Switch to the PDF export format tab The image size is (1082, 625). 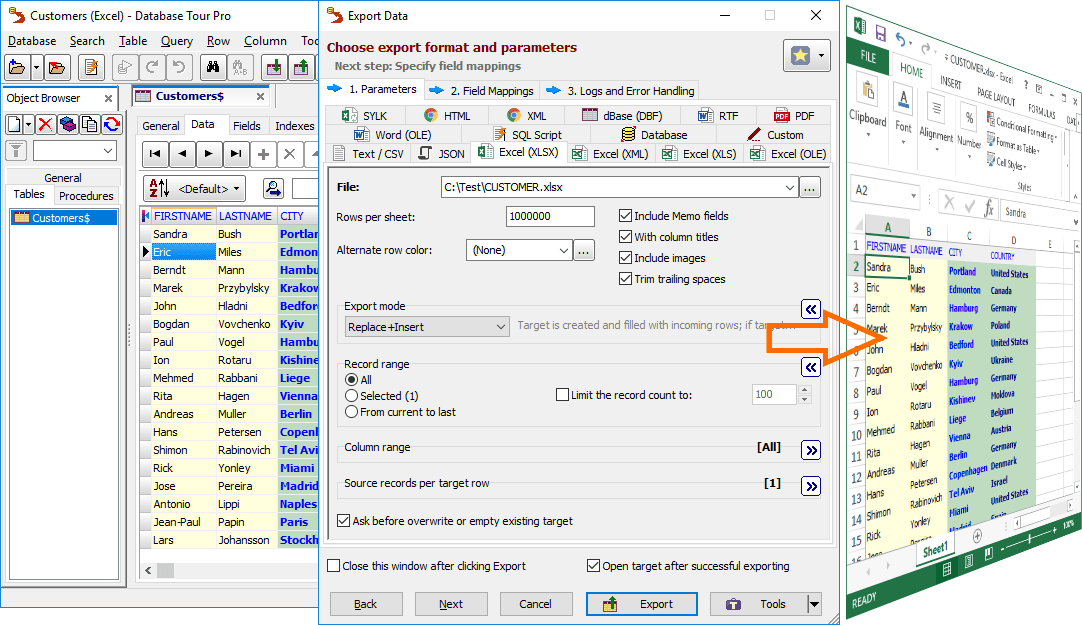click(x=793, y=116)
